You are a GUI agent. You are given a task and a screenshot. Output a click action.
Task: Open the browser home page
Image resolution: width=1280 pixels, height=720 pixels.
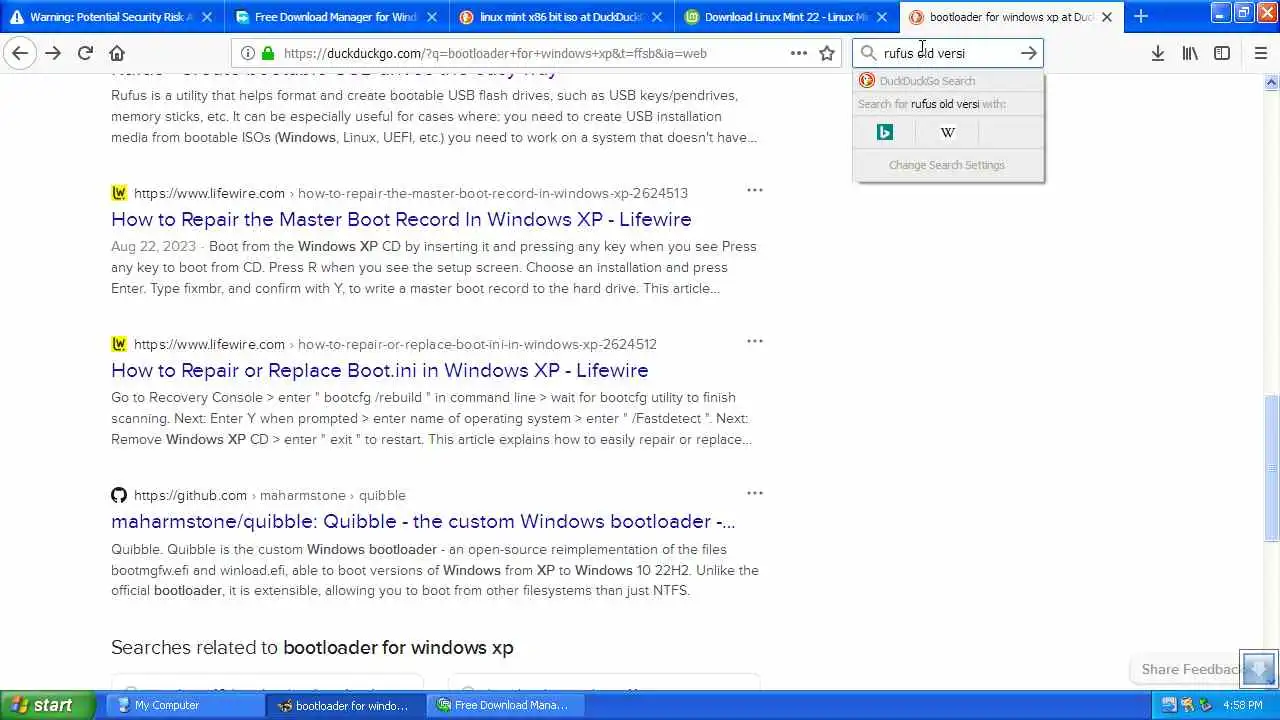[x=117, y=53]
